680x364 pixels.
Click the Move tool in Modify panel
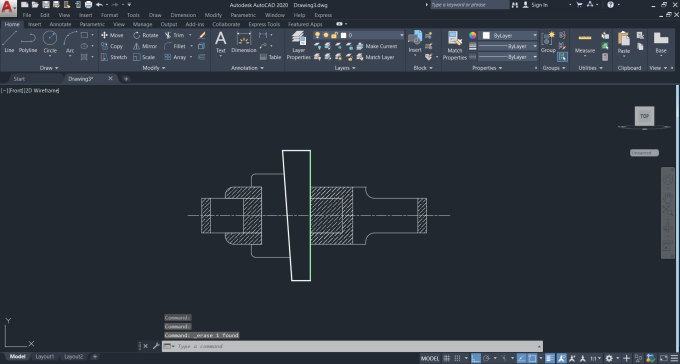click(x=112, y=35)
